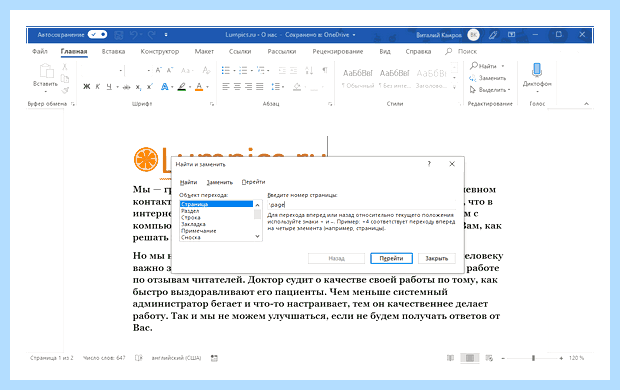Undo the last action
620x390 pixels.
tap(134, 35)
